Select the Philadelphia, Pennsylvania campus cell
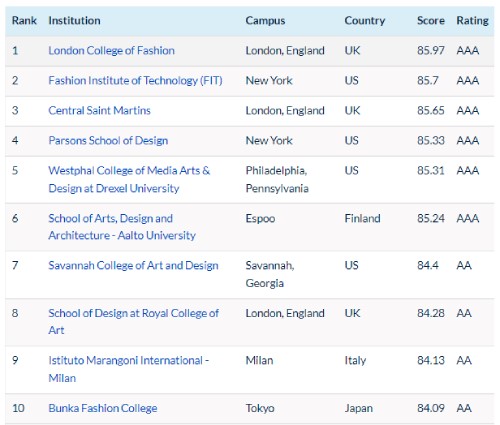Screen dimensions: 500x425 [277, 179]
